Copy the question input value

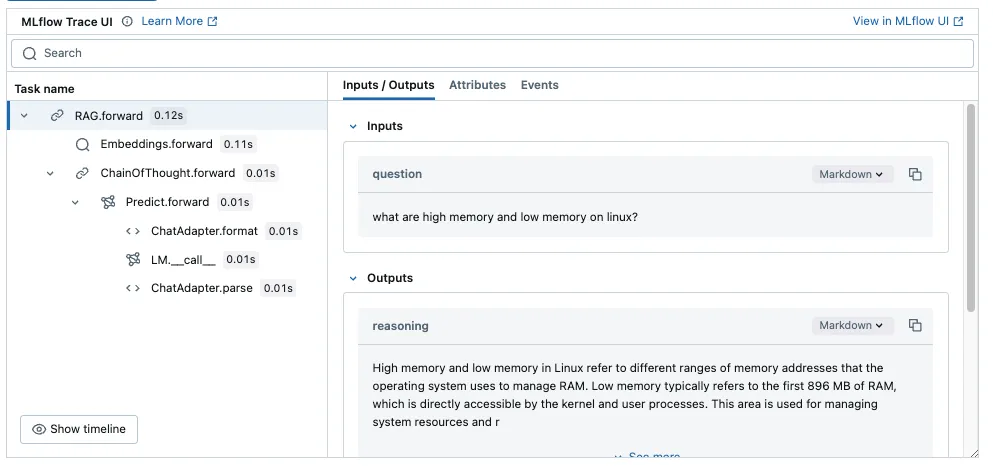point(915,174)
